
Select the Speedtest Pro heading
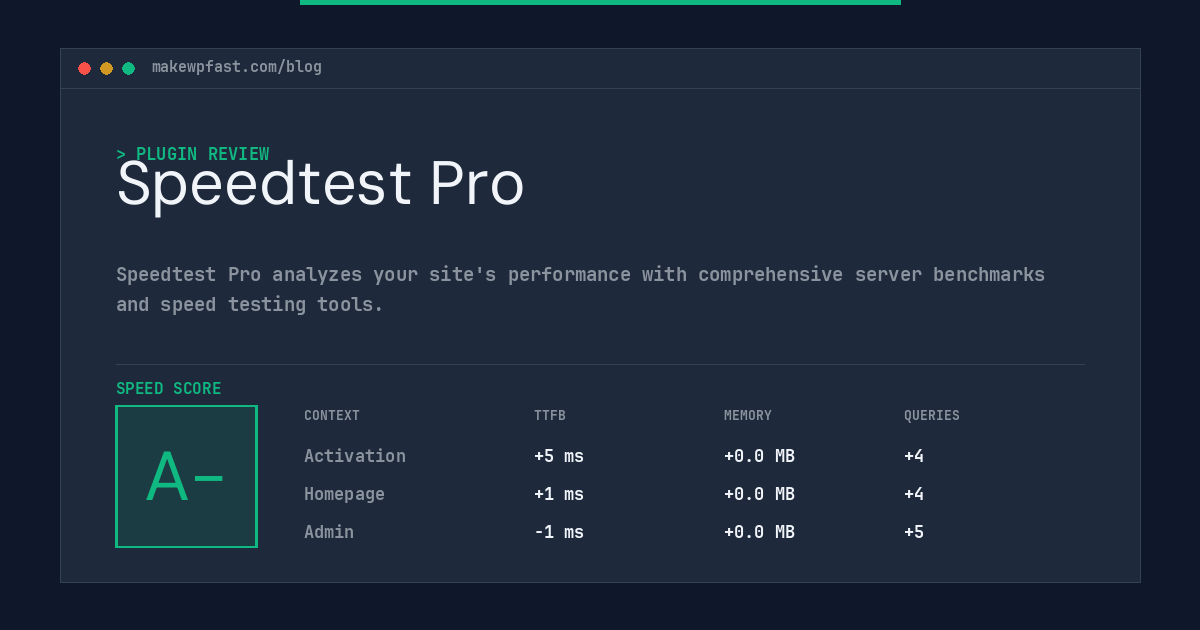pos(320,184)
